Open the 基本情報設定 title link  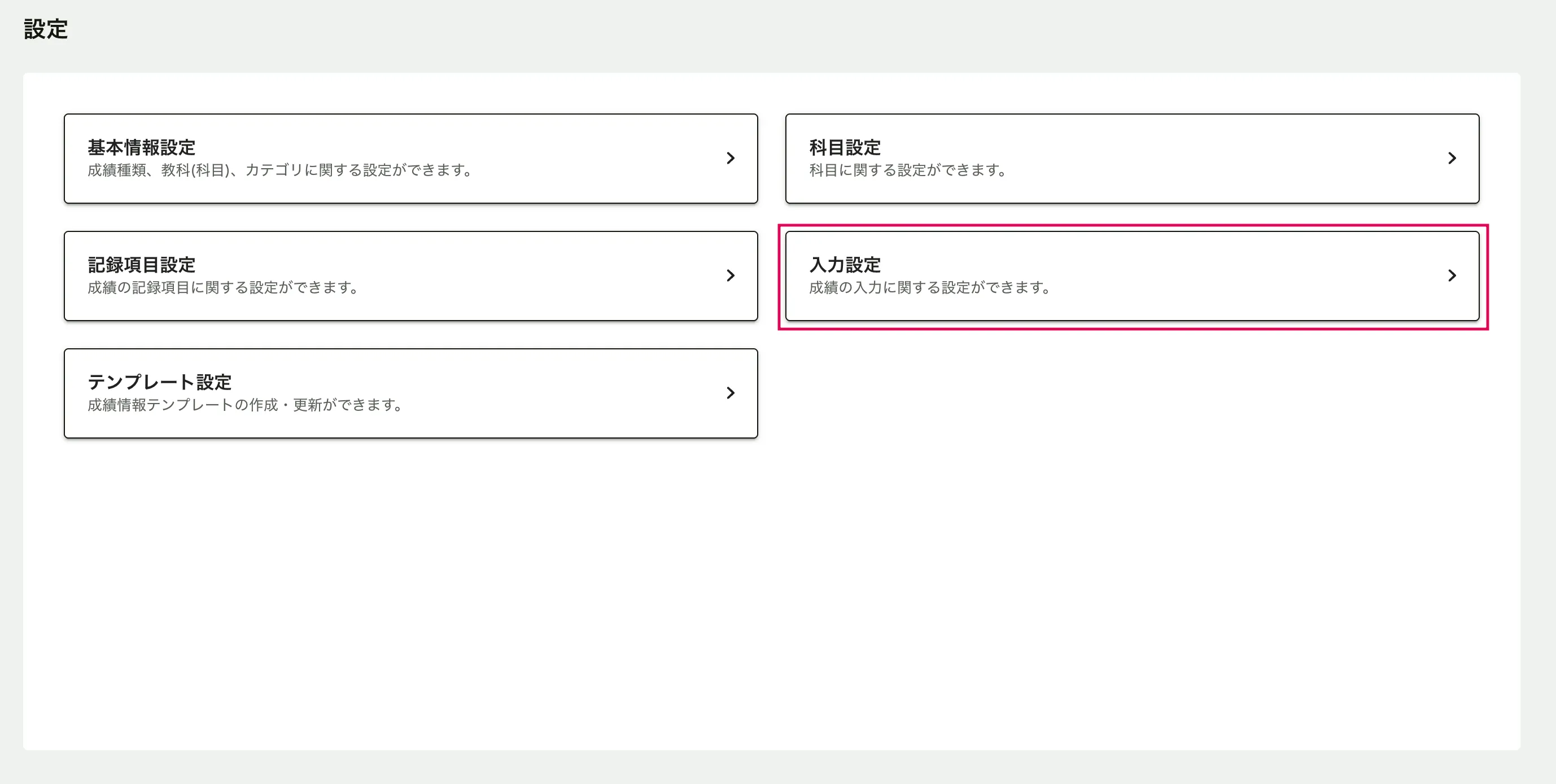click(x=141, y=147)
